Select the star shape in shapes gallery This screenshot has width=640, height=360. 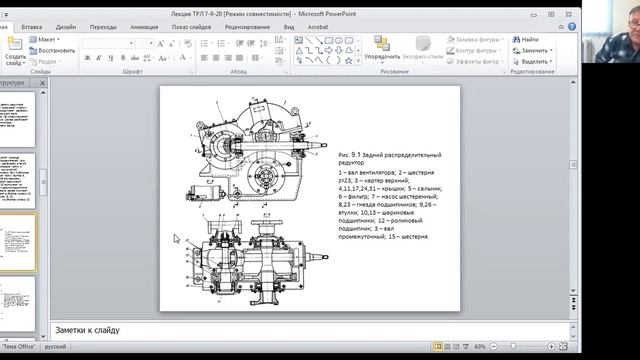(348, 60)
